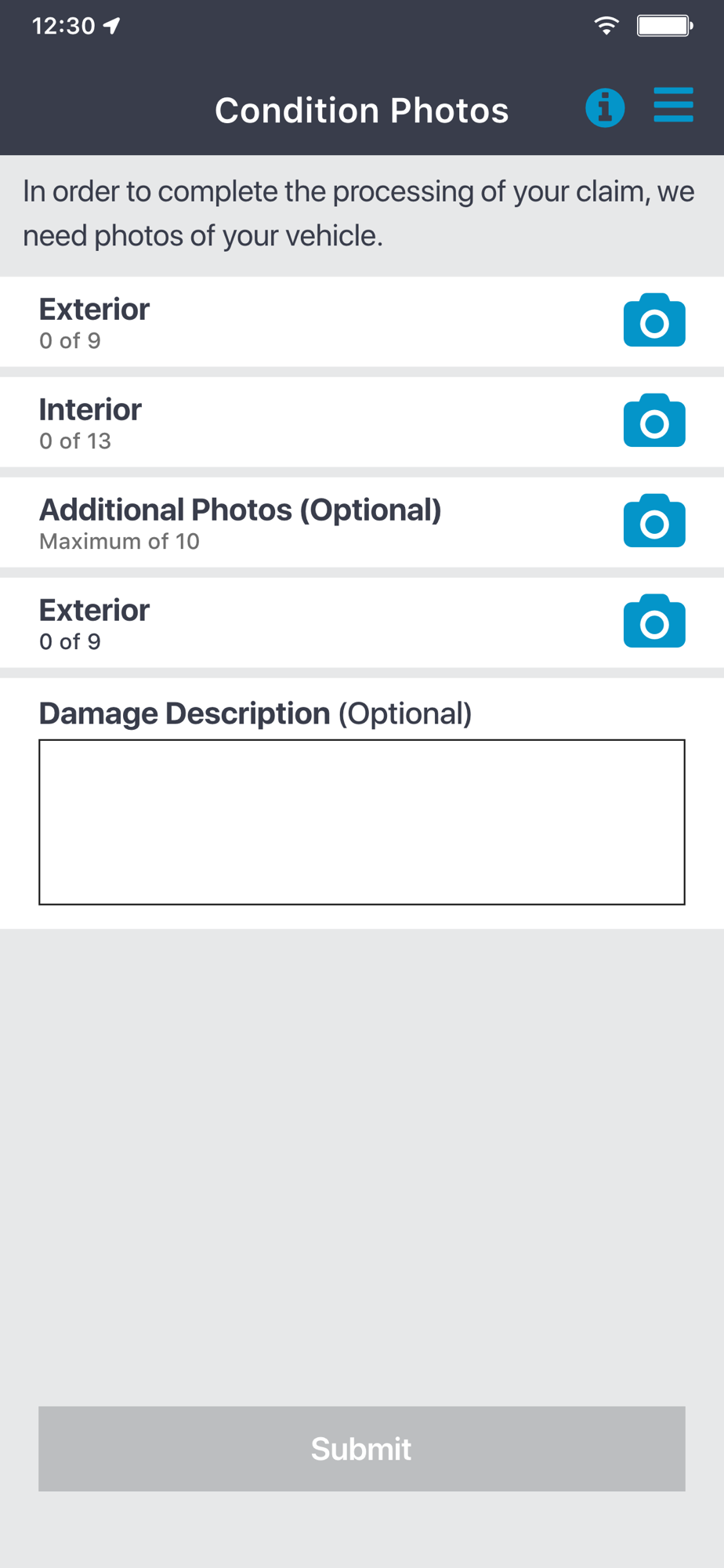Tap the Additional Photos camera icon

coord(654,521)
